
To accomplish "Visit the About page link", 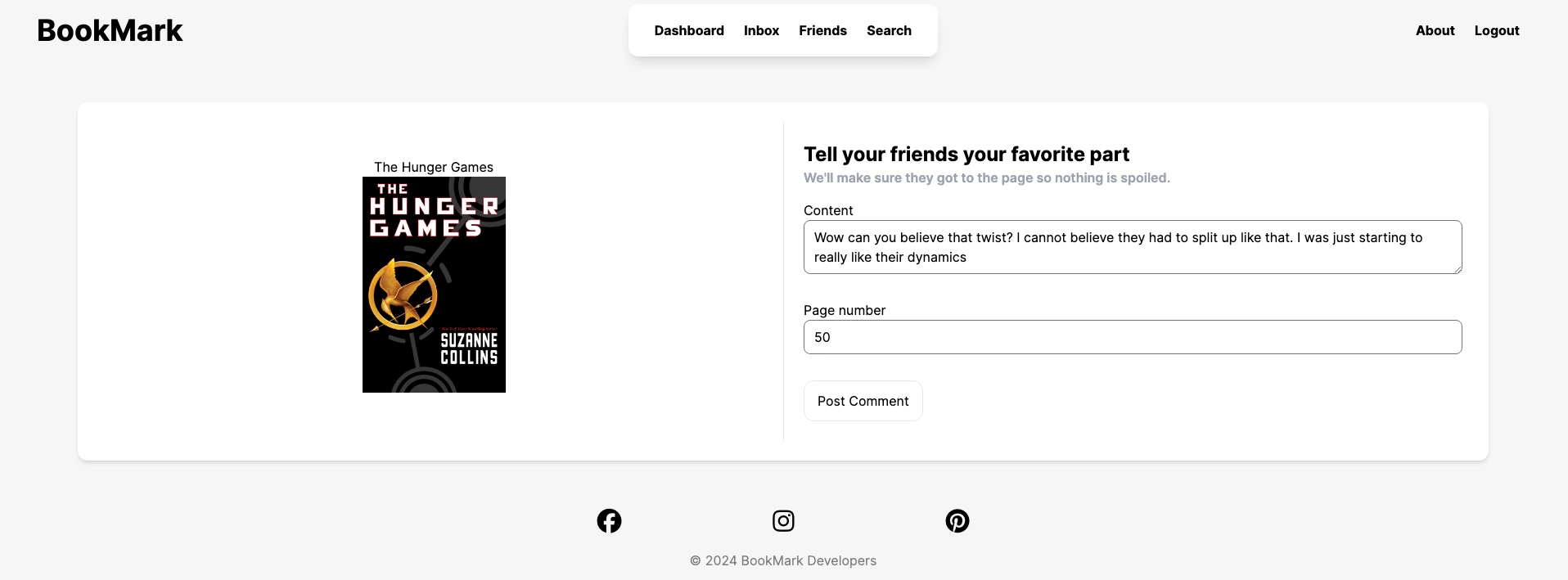I will tap(1435, 30).
